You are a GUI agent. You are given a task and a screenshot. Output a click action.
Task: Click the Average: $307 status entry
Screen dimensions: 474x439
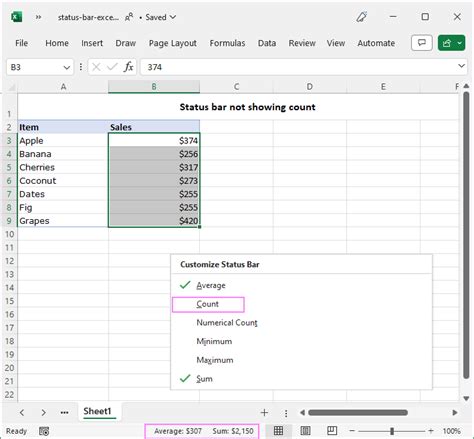pos(178,431)
